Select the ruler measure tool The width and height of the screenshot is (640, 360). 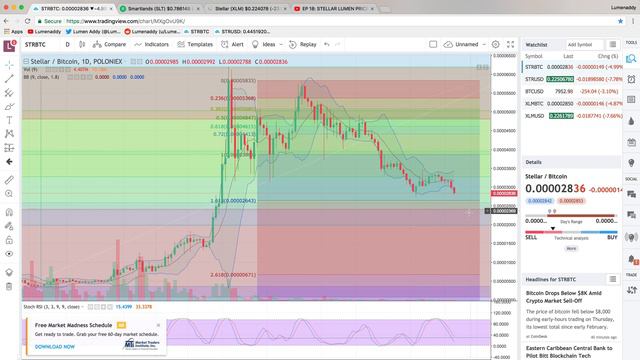[x=9, y=180]
